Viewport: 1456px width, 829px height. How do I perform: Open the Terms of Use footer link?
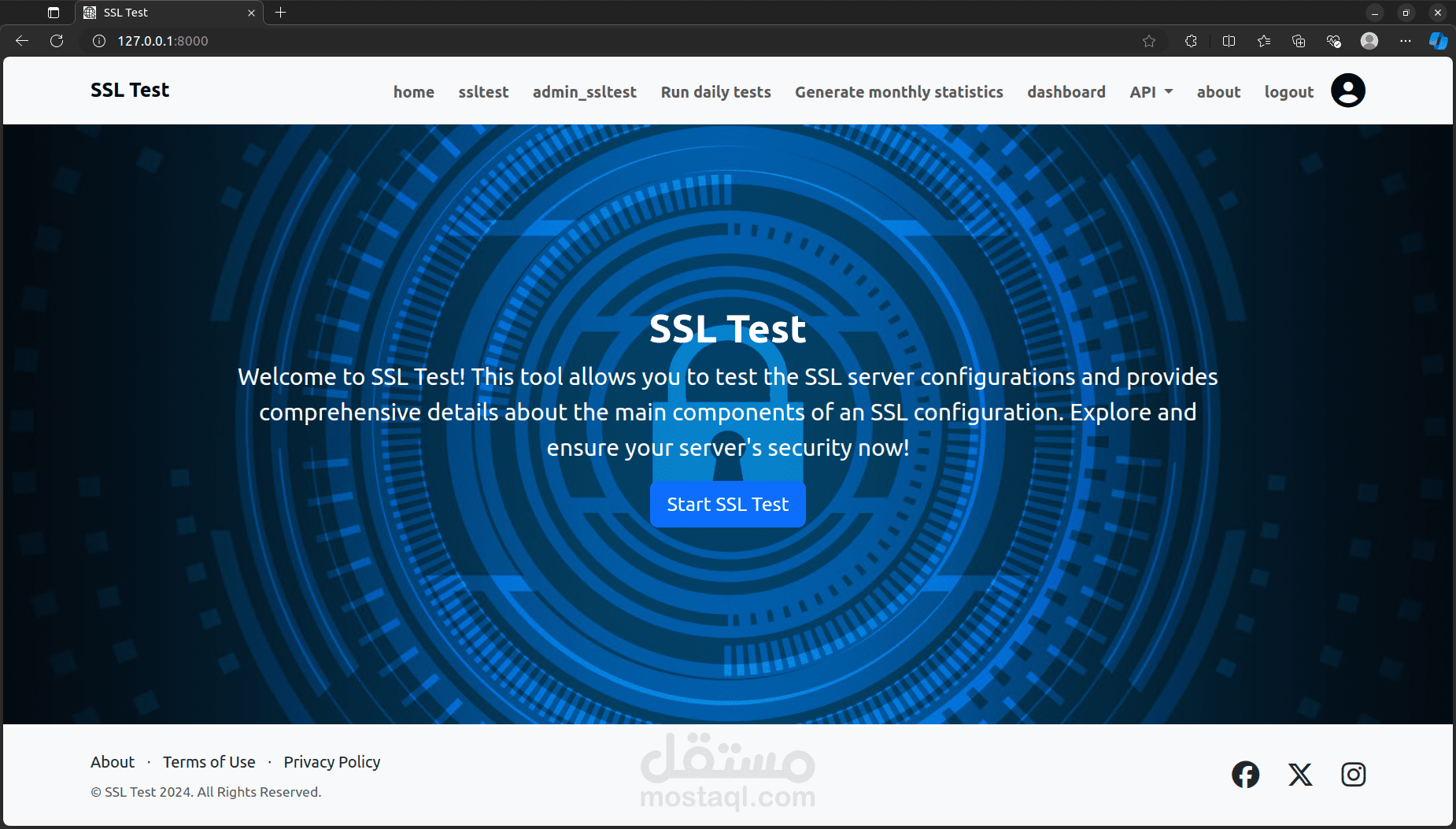click(x=209, y=762)
